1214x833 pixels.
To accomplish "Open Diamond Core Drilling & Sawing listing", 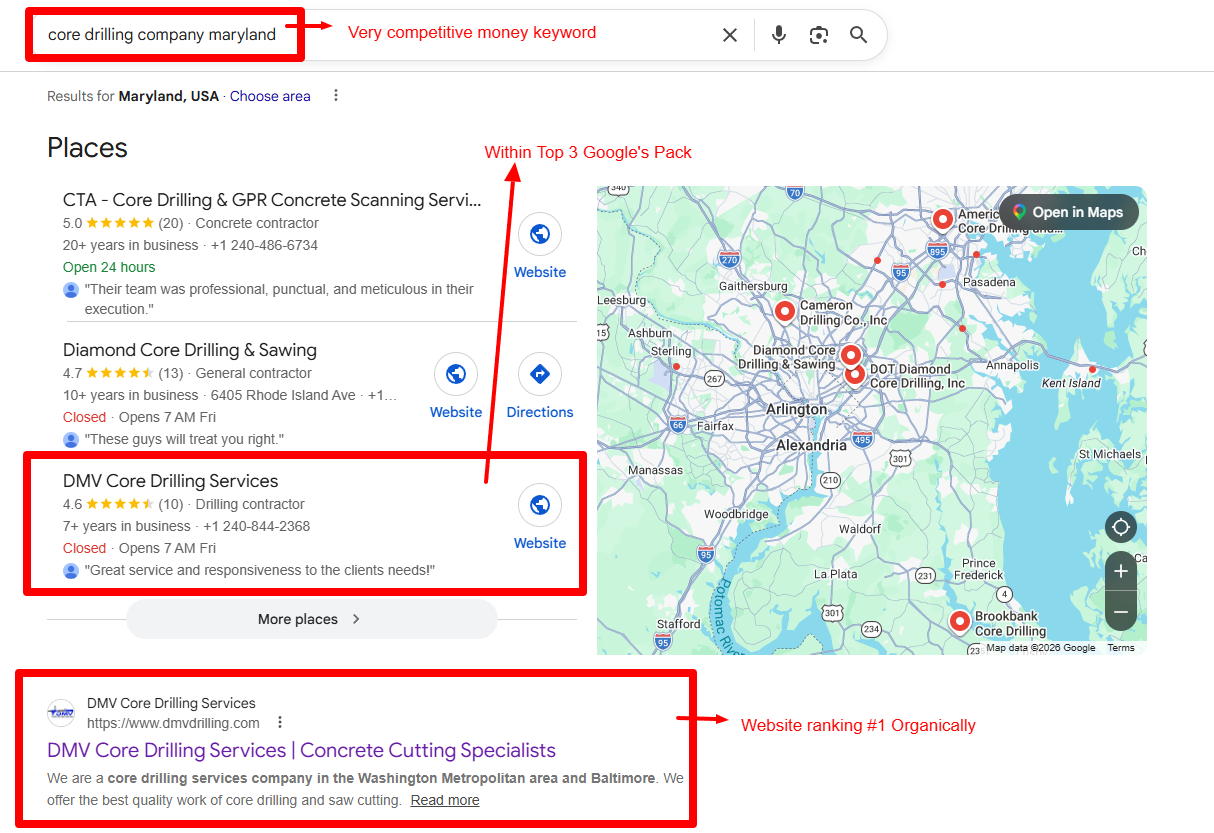I will (190, 350).
